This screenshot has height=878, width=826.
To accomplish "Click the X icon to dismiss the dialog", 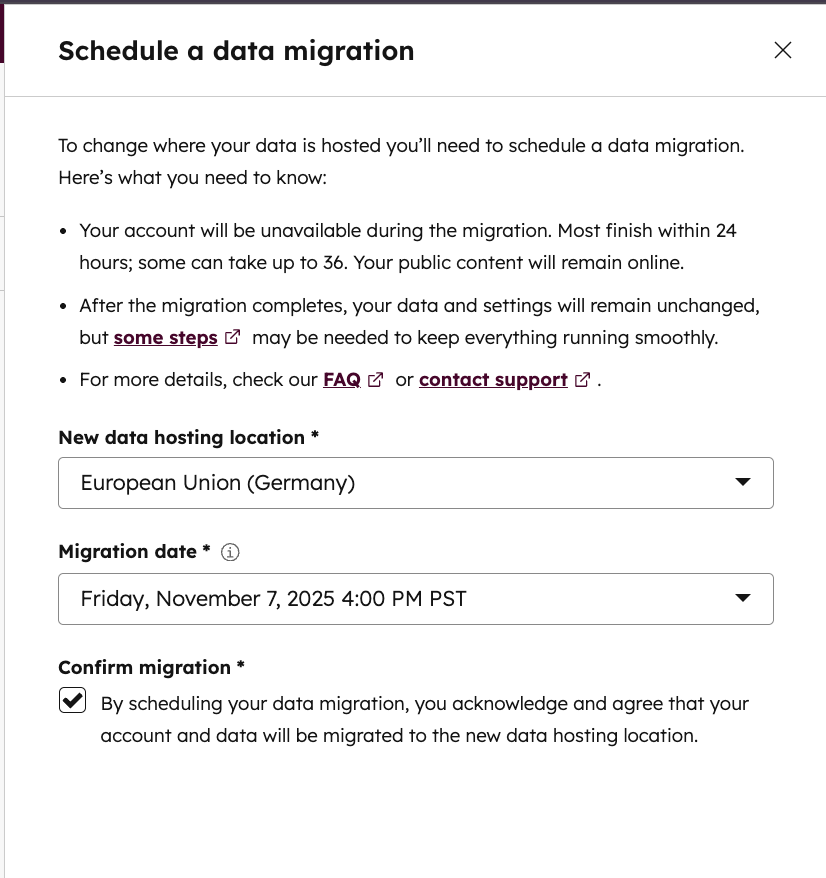I will pos(783,50).
